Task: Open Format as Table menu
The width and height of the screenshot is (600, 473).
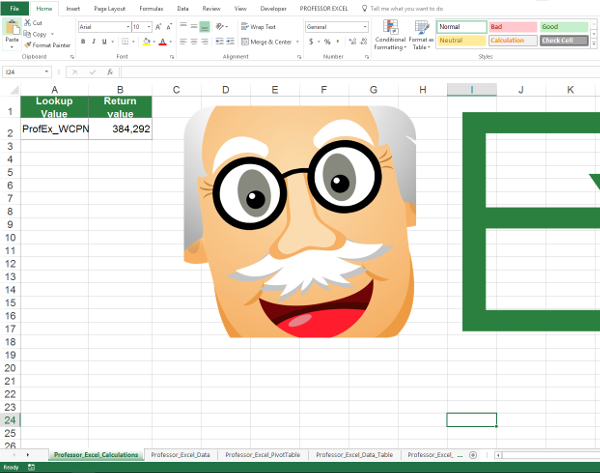Action: coord(421,35)
